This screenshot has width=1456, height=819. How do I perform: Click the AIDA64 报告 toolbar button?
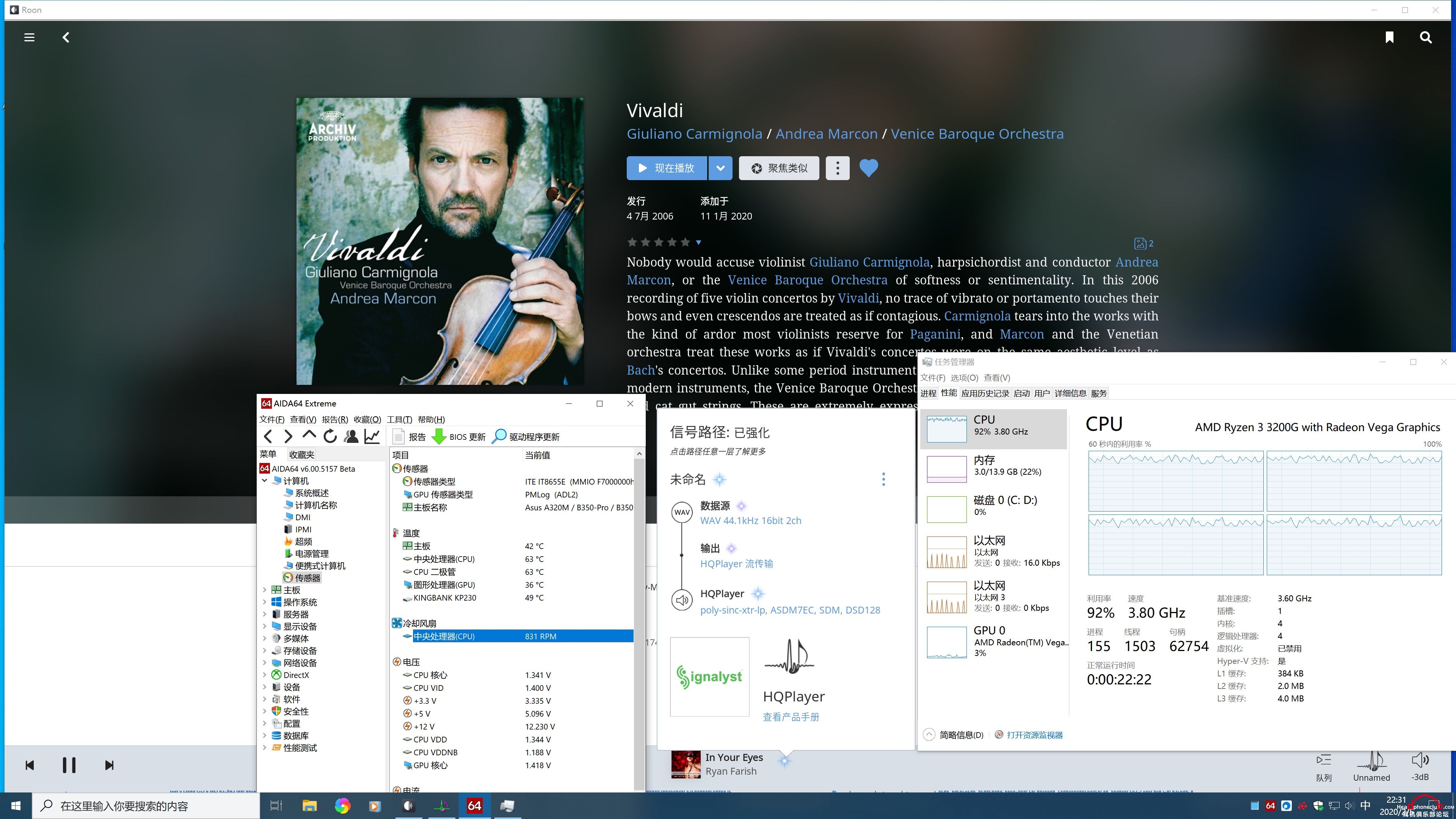409,437
